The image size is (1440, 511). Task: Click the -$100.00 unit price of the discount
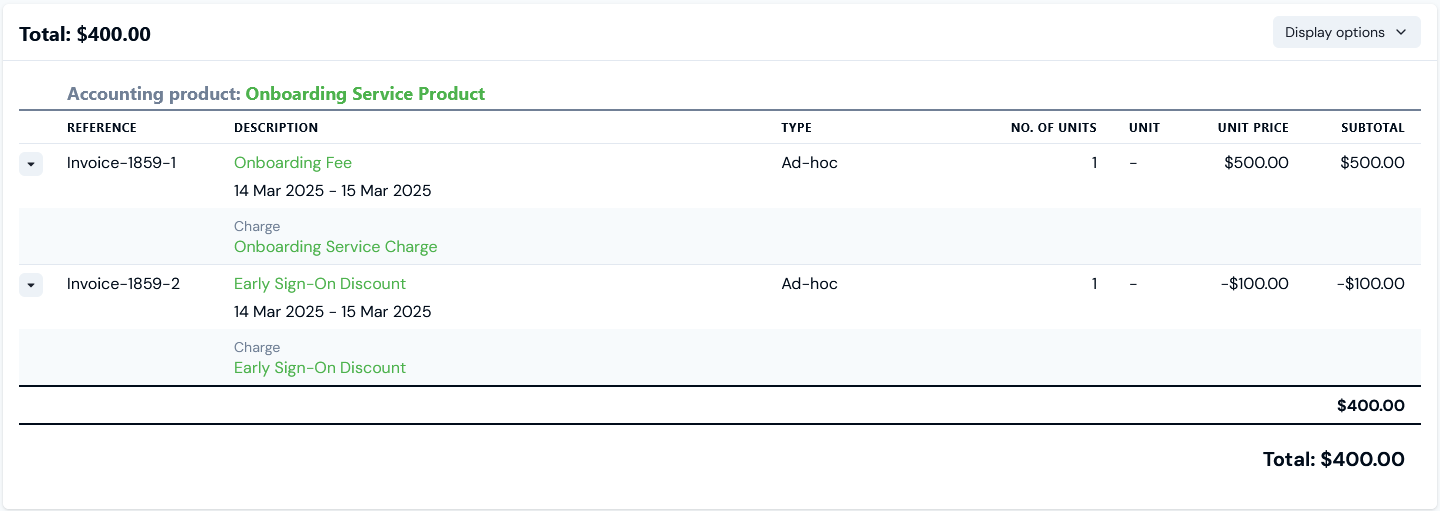1254,284
